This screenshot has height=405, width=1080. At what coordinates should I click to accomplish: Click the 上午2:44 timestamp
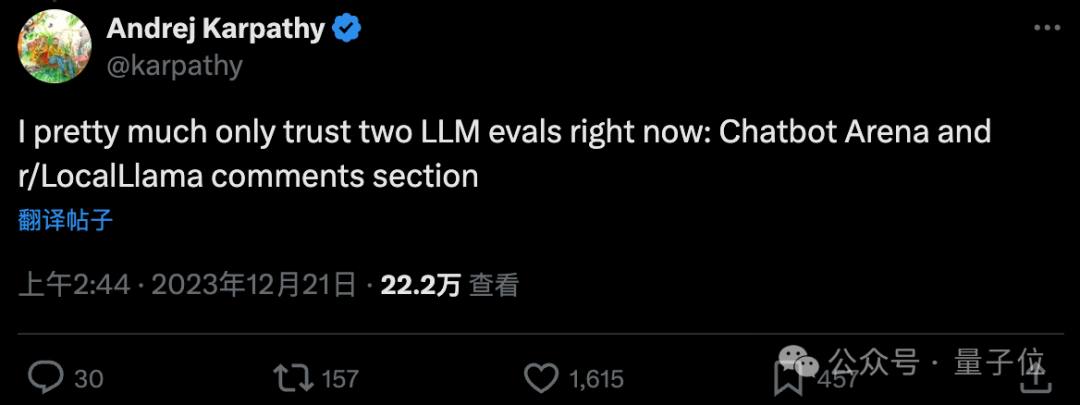(75, 285)
